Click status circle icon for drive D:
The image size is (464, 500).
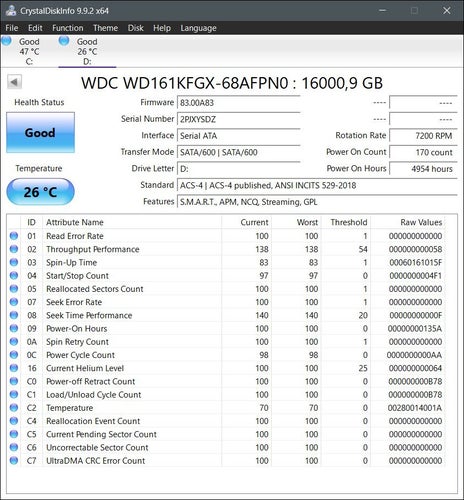point(64,41)
